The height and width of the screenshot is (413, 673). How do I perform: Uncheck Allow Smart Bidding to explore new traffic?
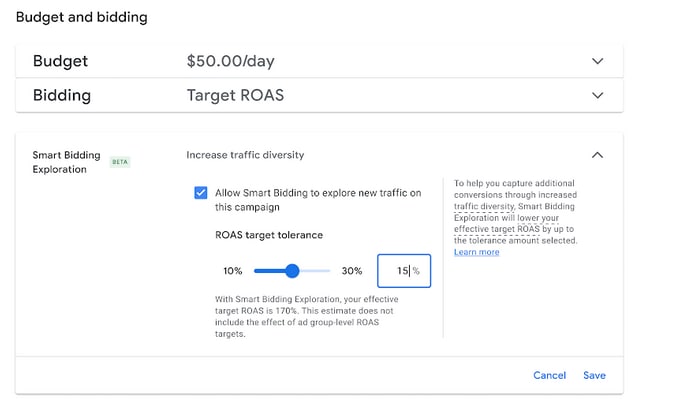(x=200, y=193)
